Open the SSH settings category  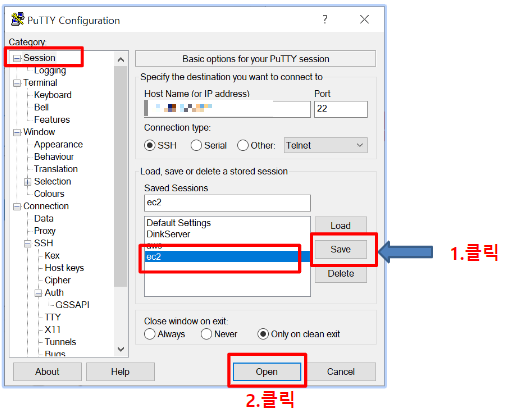pos(44,243)
